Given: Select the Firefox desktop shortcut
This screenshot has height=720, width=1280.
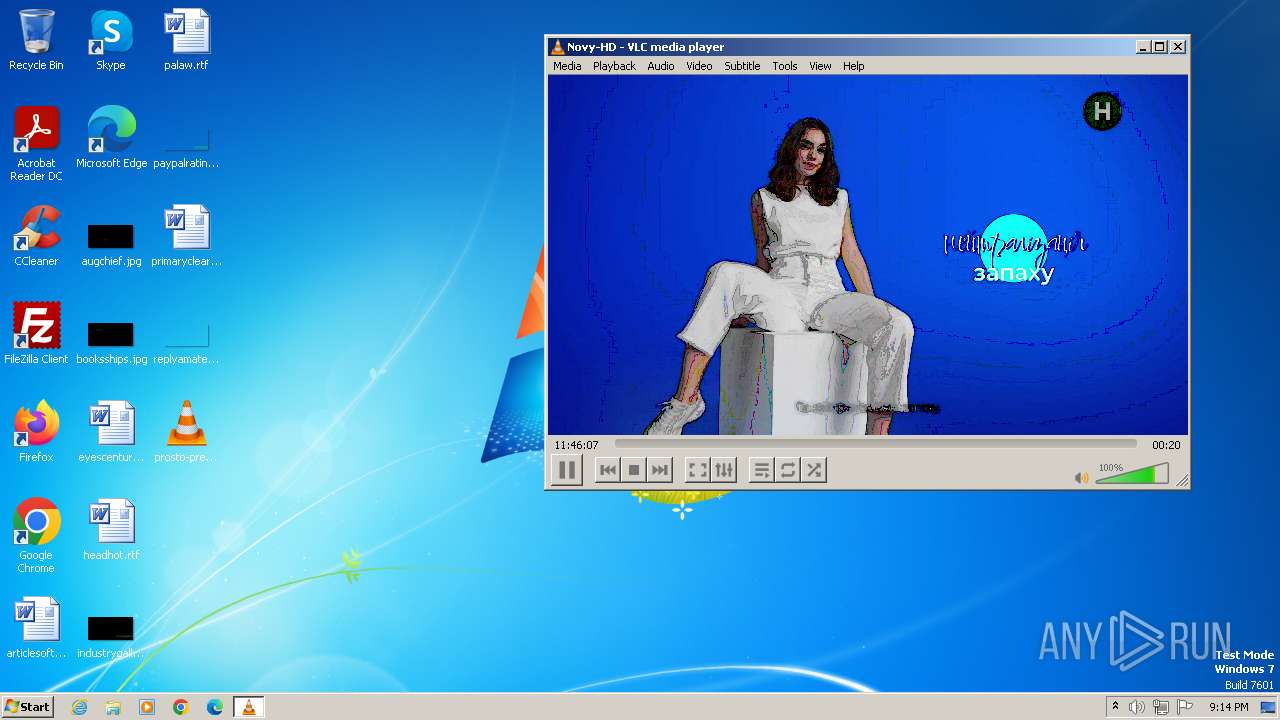Looking at the screenshot, I should [x=36, y=432].
